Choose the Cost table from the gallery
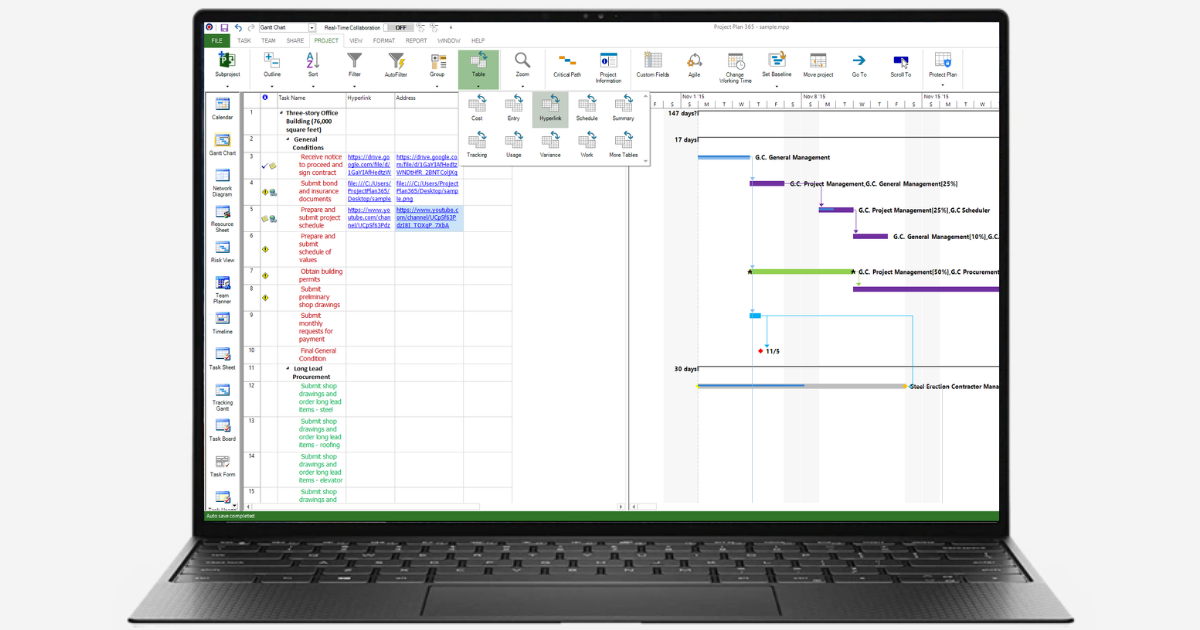This screenshot has width=1200, height=630. click(x=477, y=108)
